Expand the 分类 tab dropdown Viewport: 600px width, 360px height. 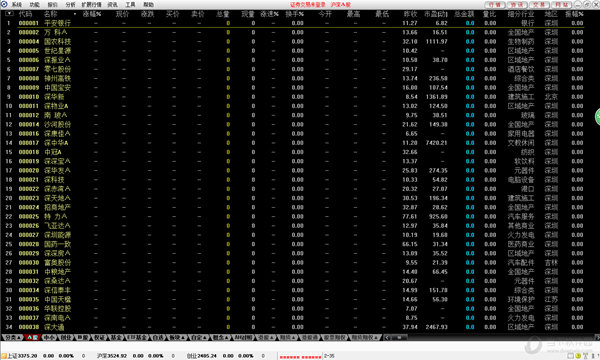pos(12,337)
